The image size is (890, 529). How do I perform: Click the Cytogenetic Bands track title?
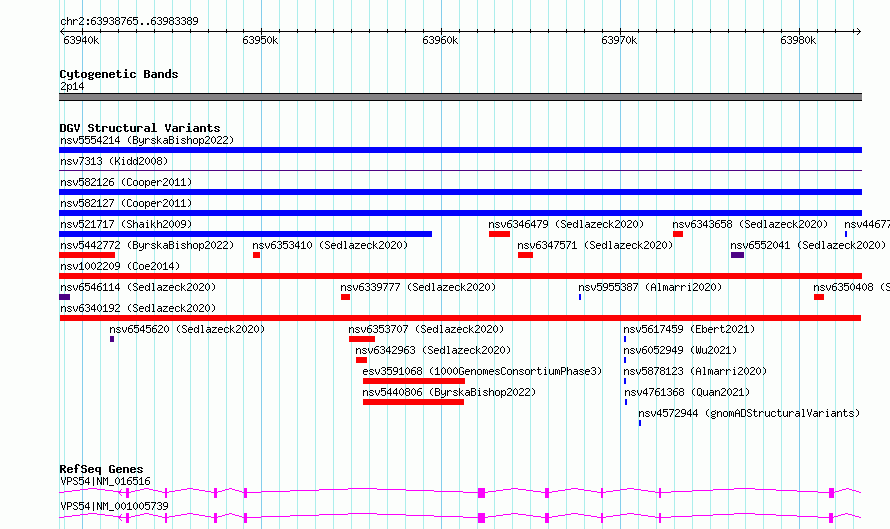[119, 74]
